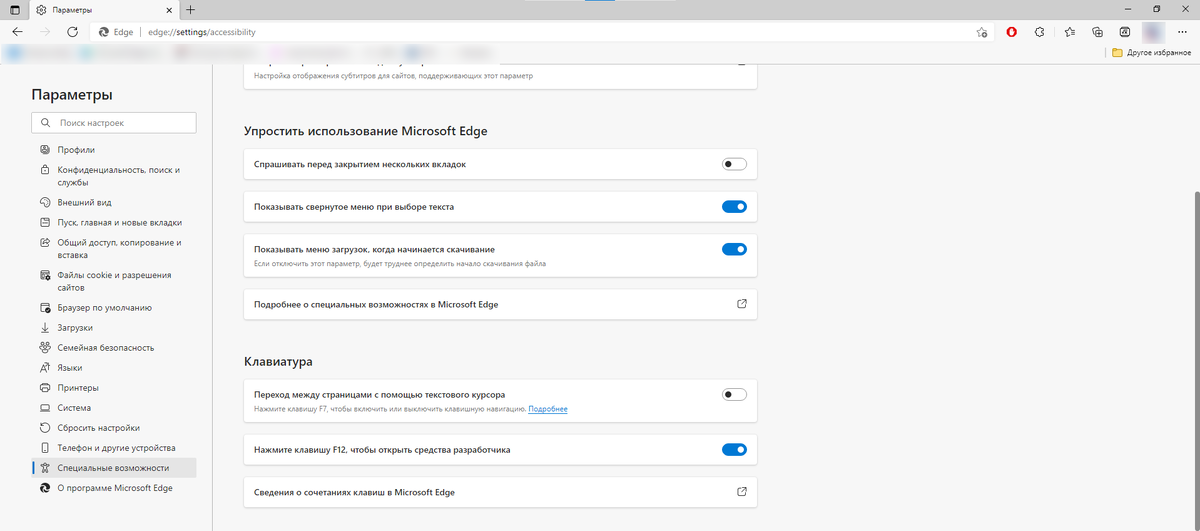The width and height of the screenshot is (1200, 531).
Task: Open О программе Microsoft Edge
Action: [114, 488]
